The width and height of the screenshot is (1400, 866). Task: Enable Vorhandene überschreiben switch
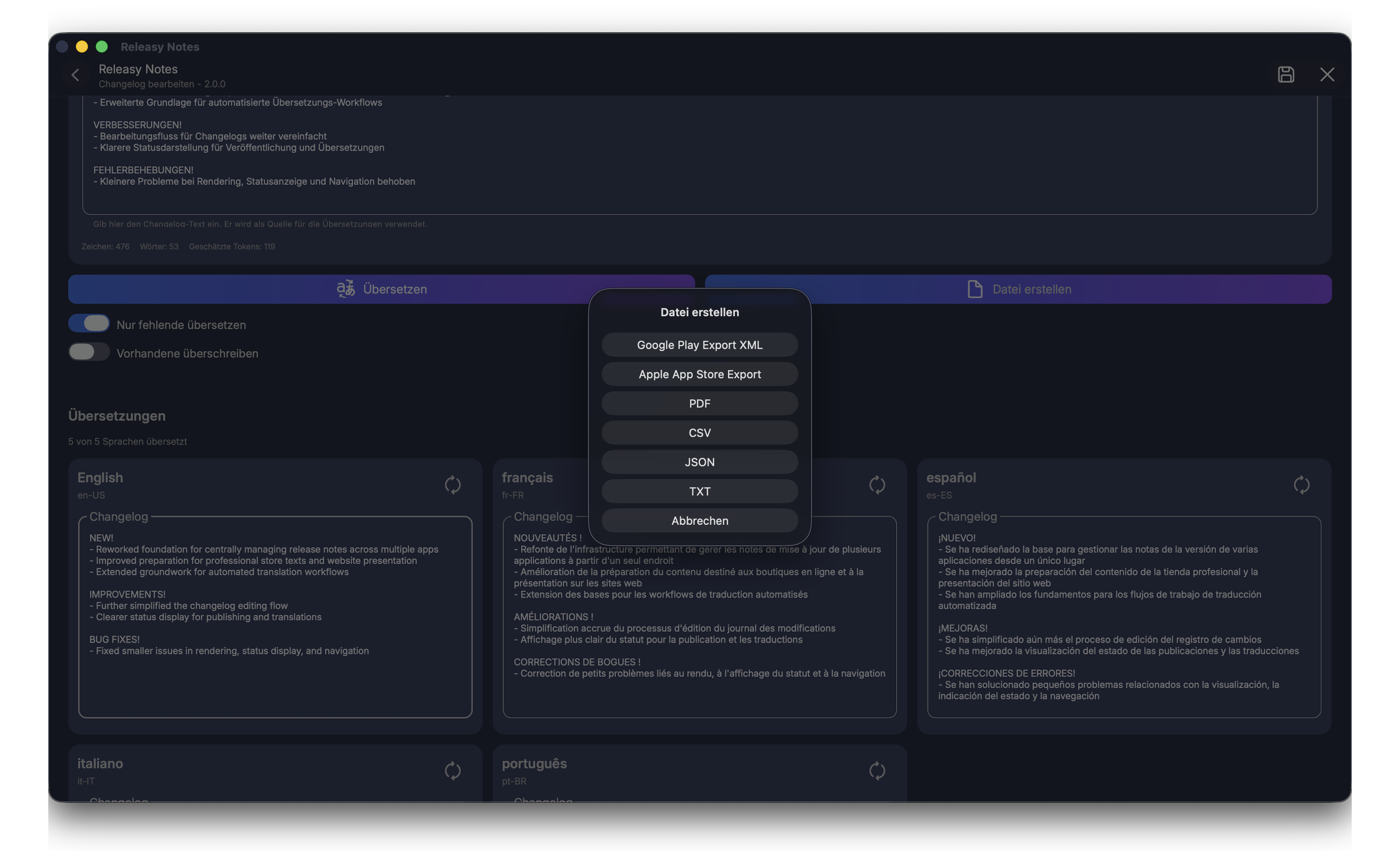89,352
